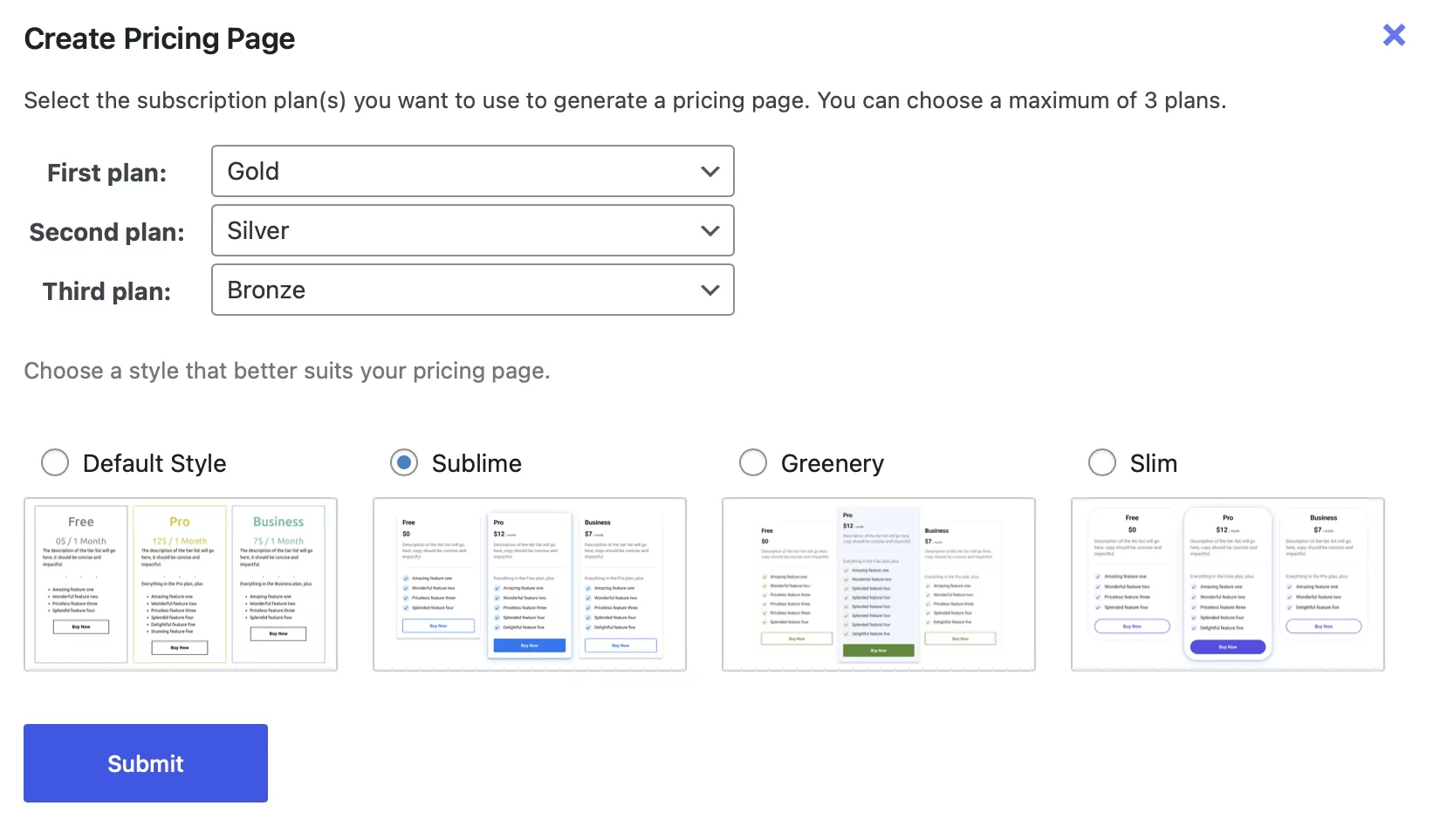Click the Create Pricing Page heading
Image resolution: width=1440 pixels, height=840 pixels.
(x=160, y=39)
